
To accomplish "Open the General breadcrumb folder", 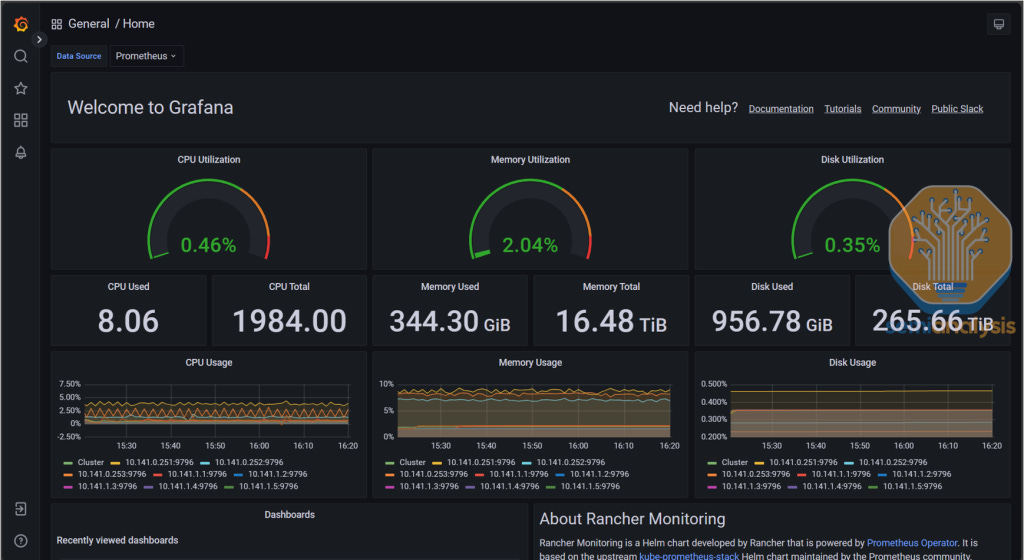I will pos(89,23).
